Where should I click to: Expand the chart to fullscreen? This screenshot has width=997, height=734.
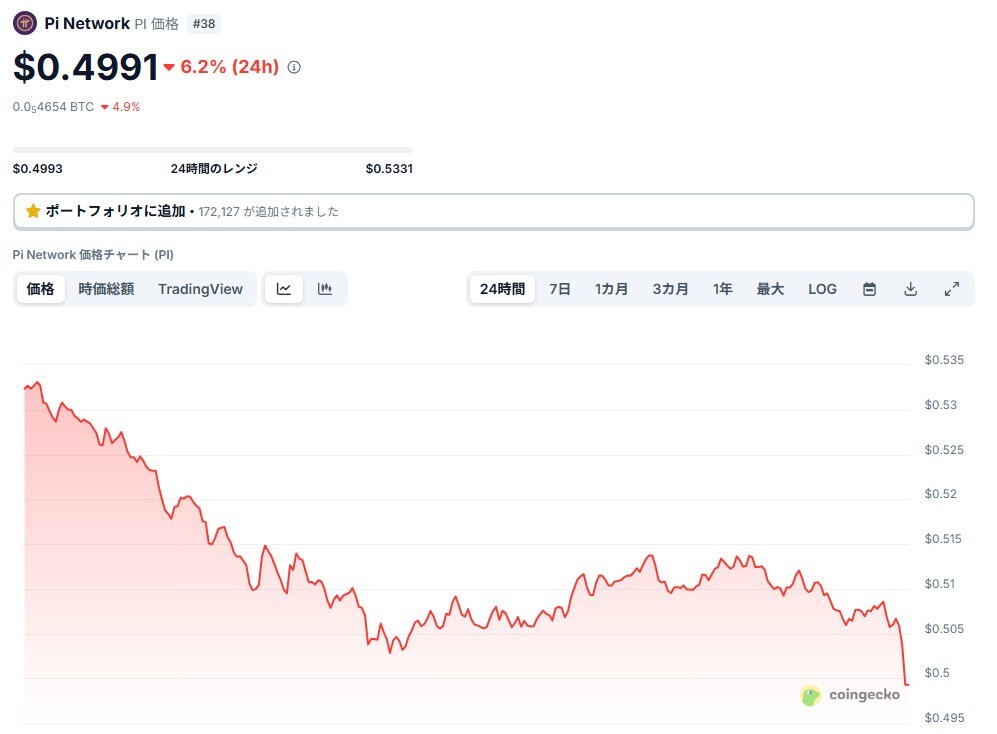coord(952,289)
